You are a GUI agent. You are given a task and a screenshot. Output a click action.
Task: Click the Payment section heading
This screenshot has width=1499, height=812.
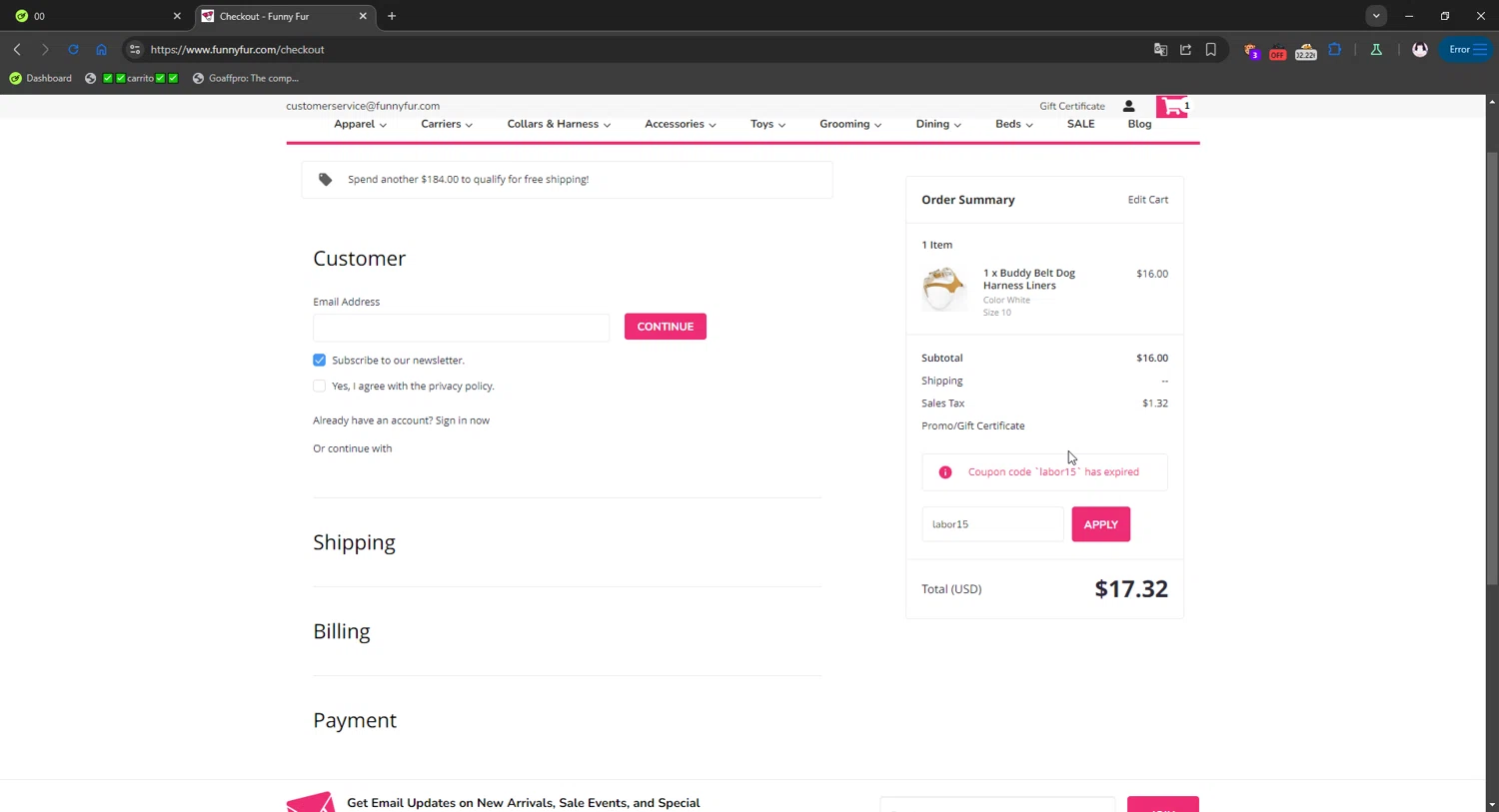(355, 720)
